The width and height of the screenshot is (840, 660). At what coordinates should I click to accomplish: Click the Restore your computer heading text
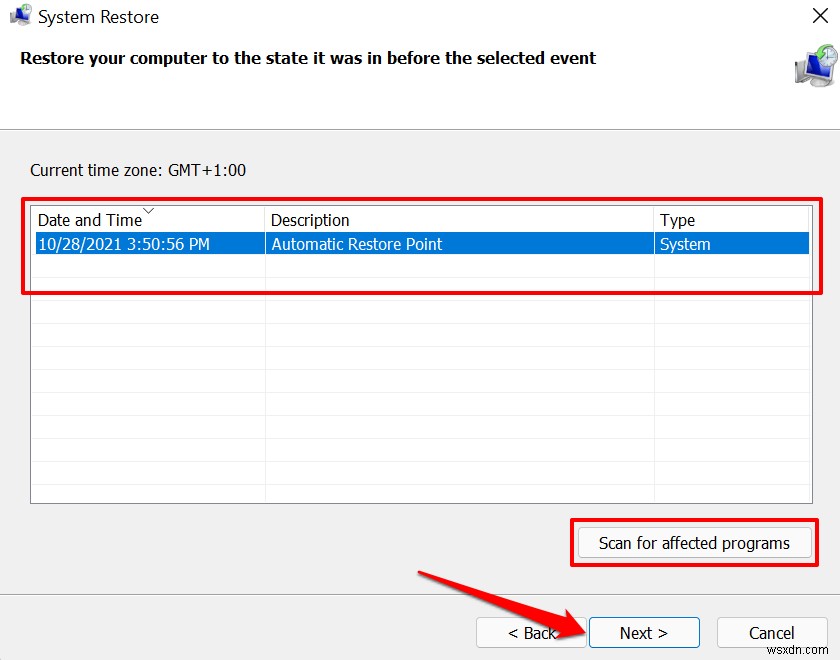[x=308, y=58]
